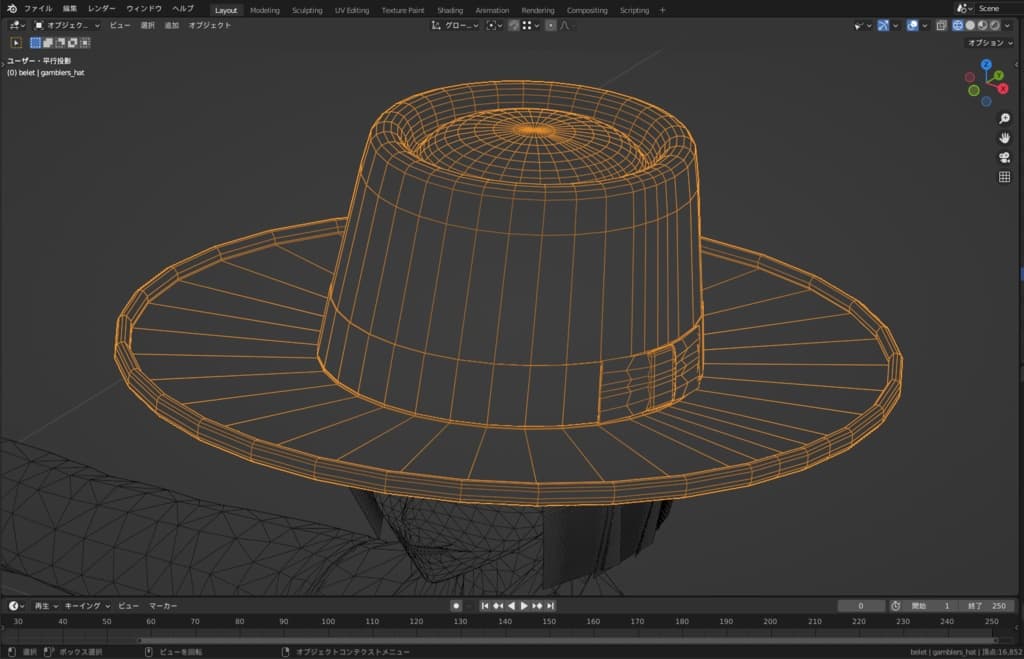This screenshot has height=659, width=1024.
Task: Click the play animation button
Action: [x=524, y=606]
